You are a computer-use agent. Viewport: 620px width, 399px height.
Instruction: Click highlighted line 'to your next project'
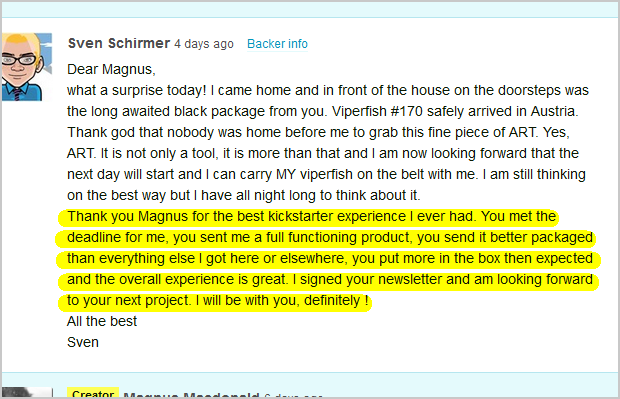[218, 300]
